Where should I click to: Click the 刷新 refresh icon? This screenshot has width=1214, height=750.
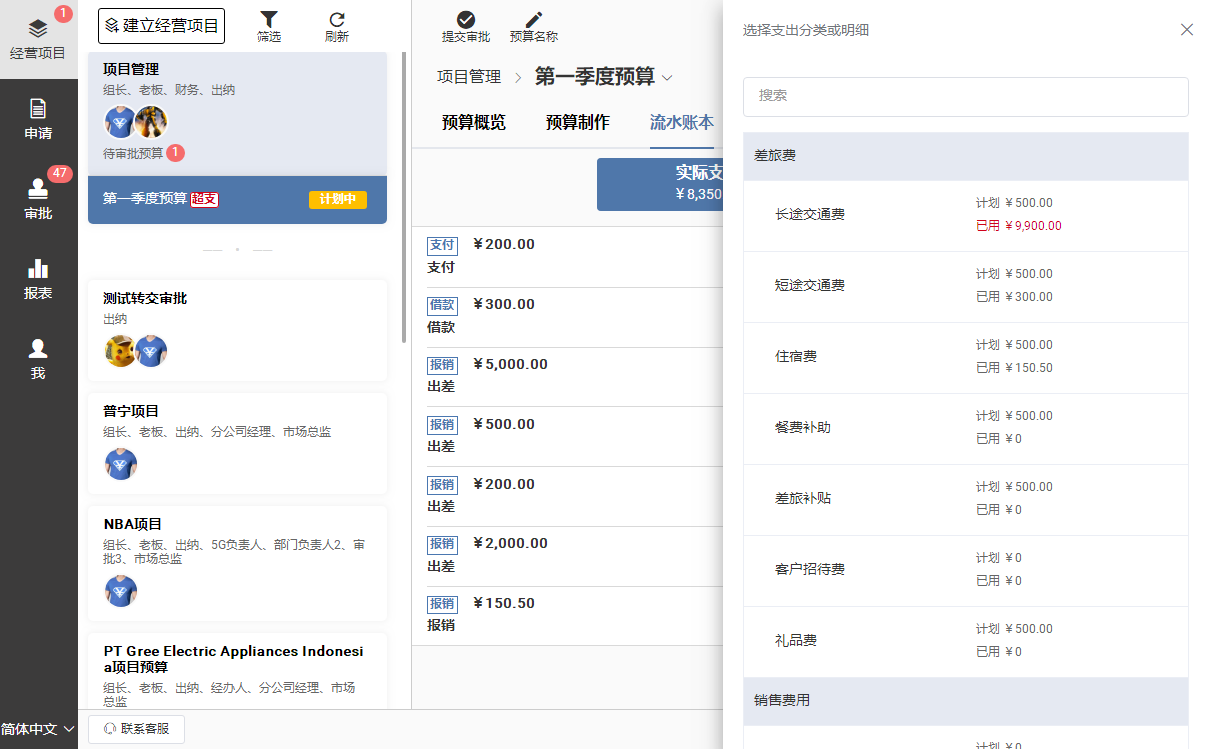click(337, 20)
